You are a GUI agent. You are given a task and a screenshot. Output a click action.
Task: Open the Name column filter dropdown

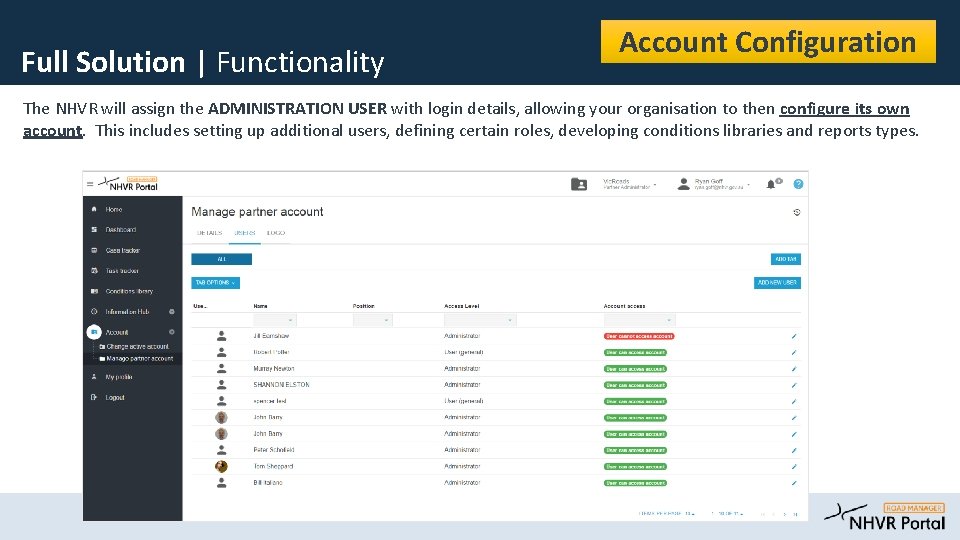(x=275, y=320)
